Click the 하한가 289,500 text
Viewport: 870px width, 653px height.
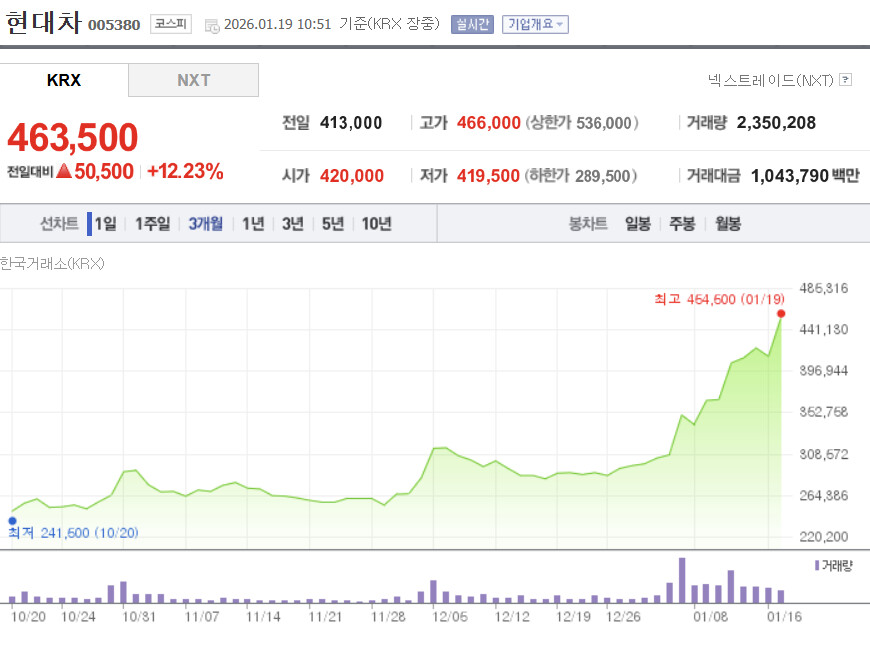coord(580,176)
